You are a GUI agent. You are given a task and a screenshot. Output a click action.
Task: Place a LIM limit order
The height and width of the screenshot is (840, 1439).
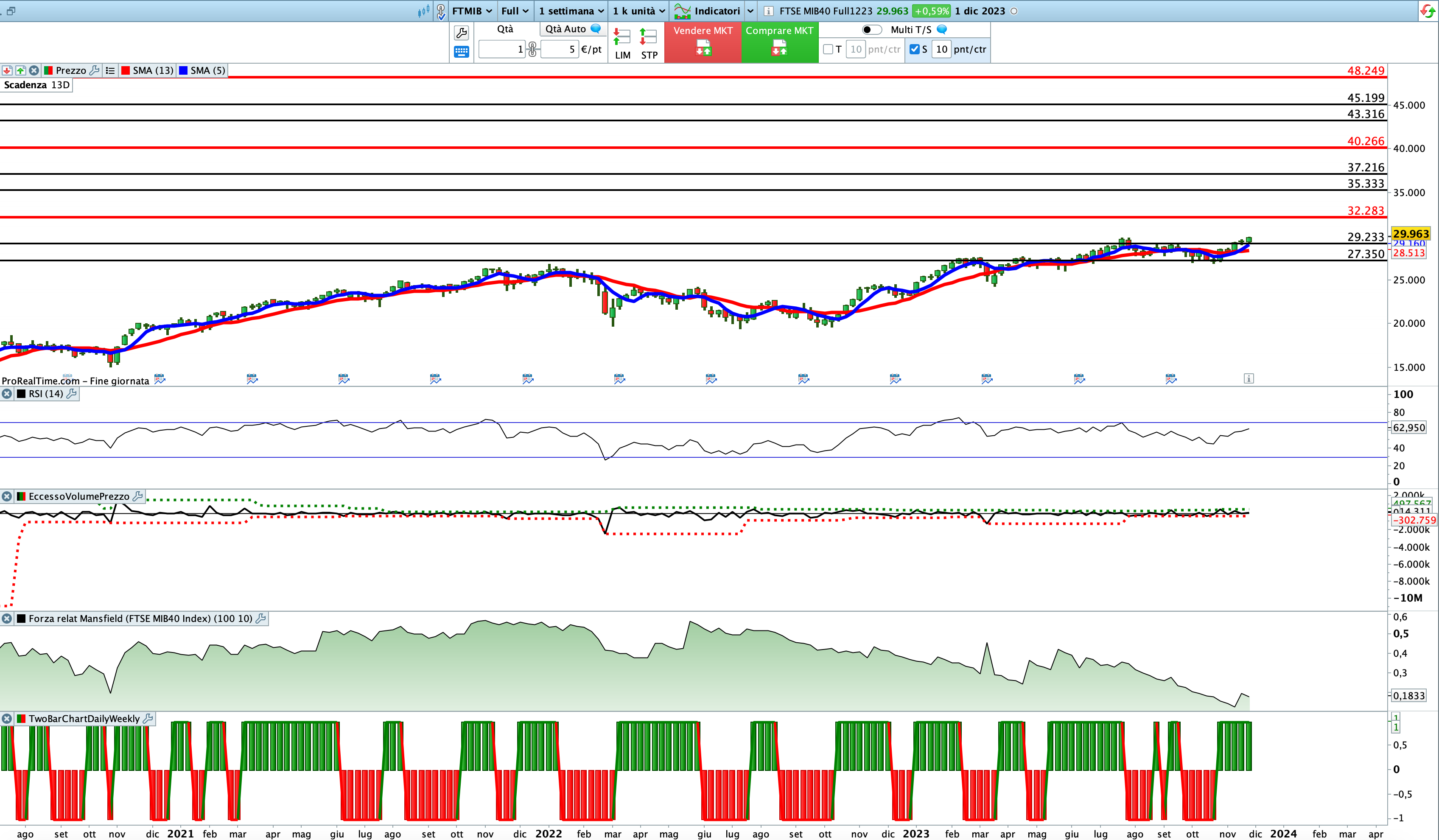tap(622, 43)
